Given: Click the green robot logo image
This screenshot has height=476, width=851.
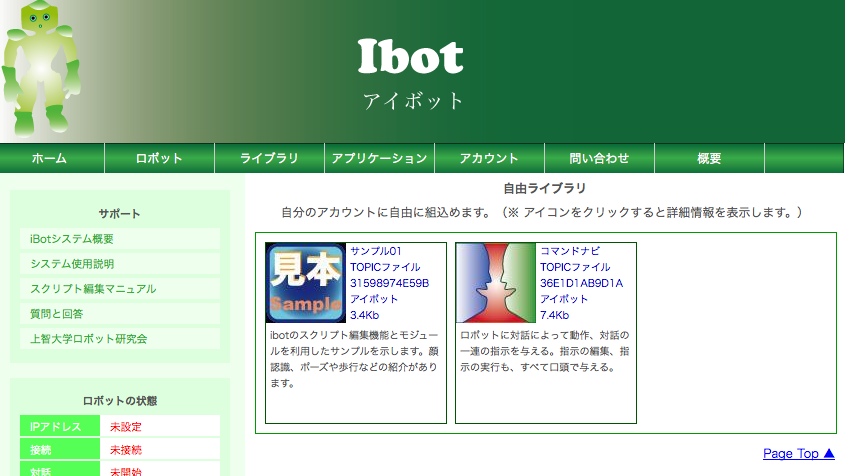Looking at the screenshot, I should pos(41,68).
